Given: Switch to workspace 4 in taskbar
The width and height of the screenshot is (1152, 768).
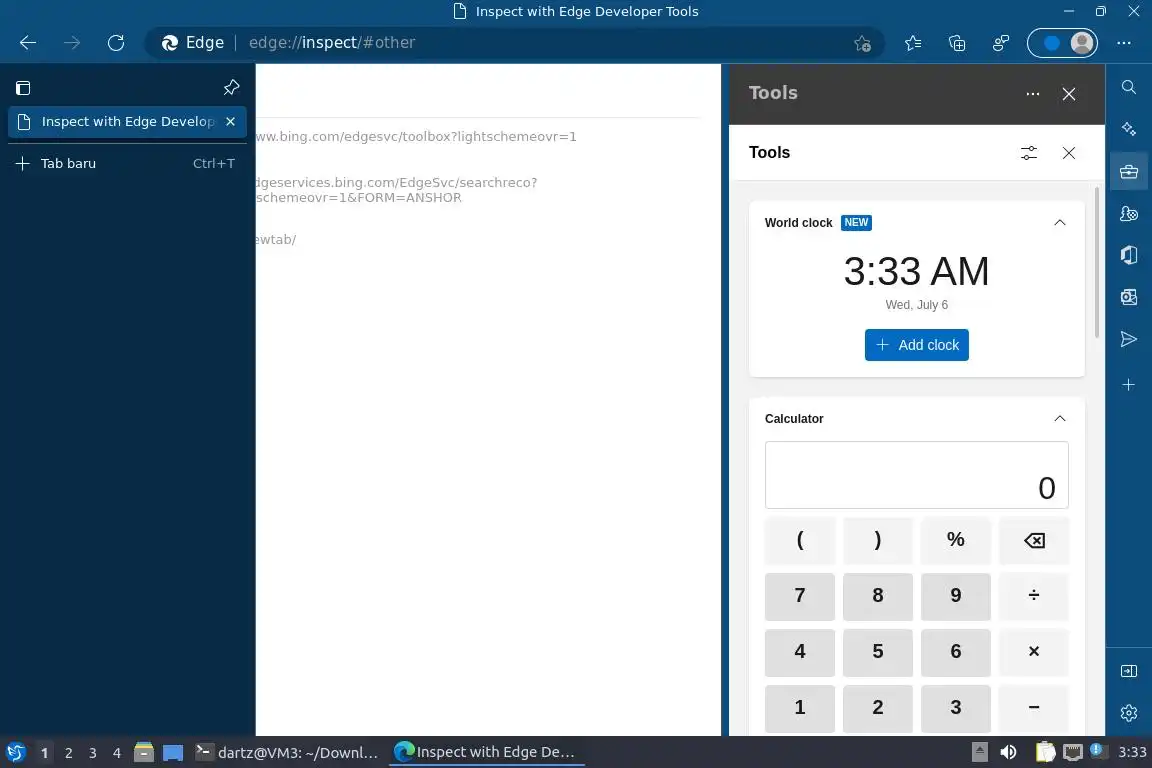Looking at the screenshot, I should point(117,753).
